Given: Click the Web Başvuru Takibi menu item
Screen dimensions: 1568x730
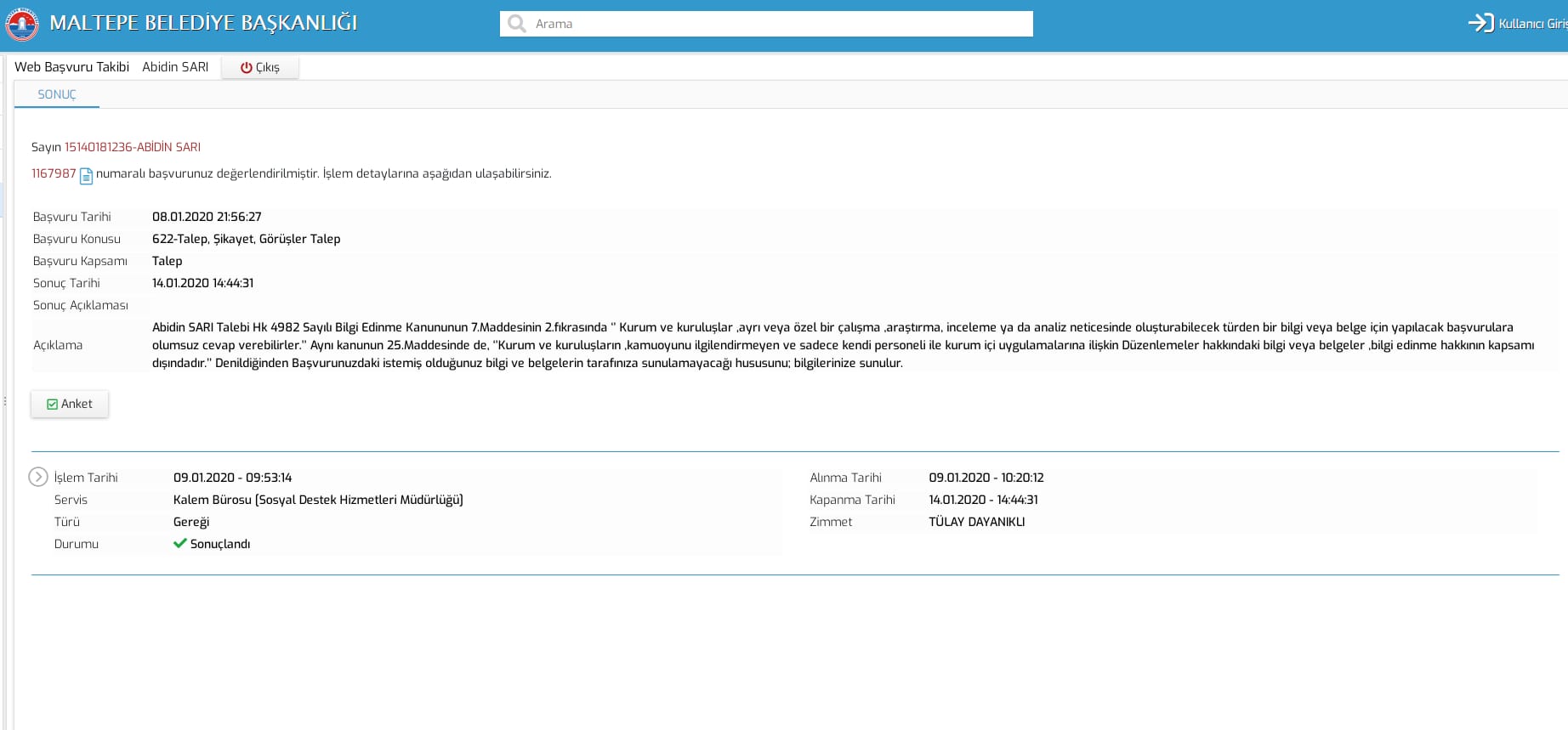Looking at the screenshot, I should point(72,66).
